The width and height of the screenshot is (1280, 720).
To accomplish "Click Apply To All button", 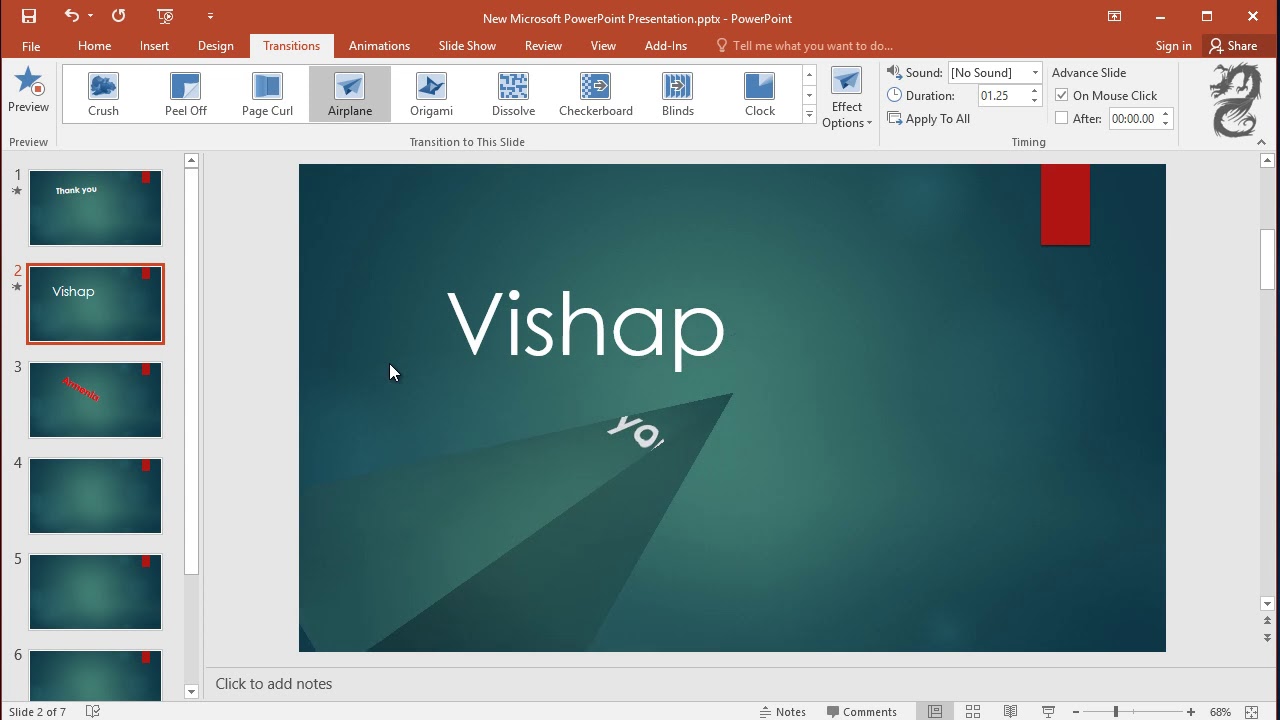I will (929, 119).
